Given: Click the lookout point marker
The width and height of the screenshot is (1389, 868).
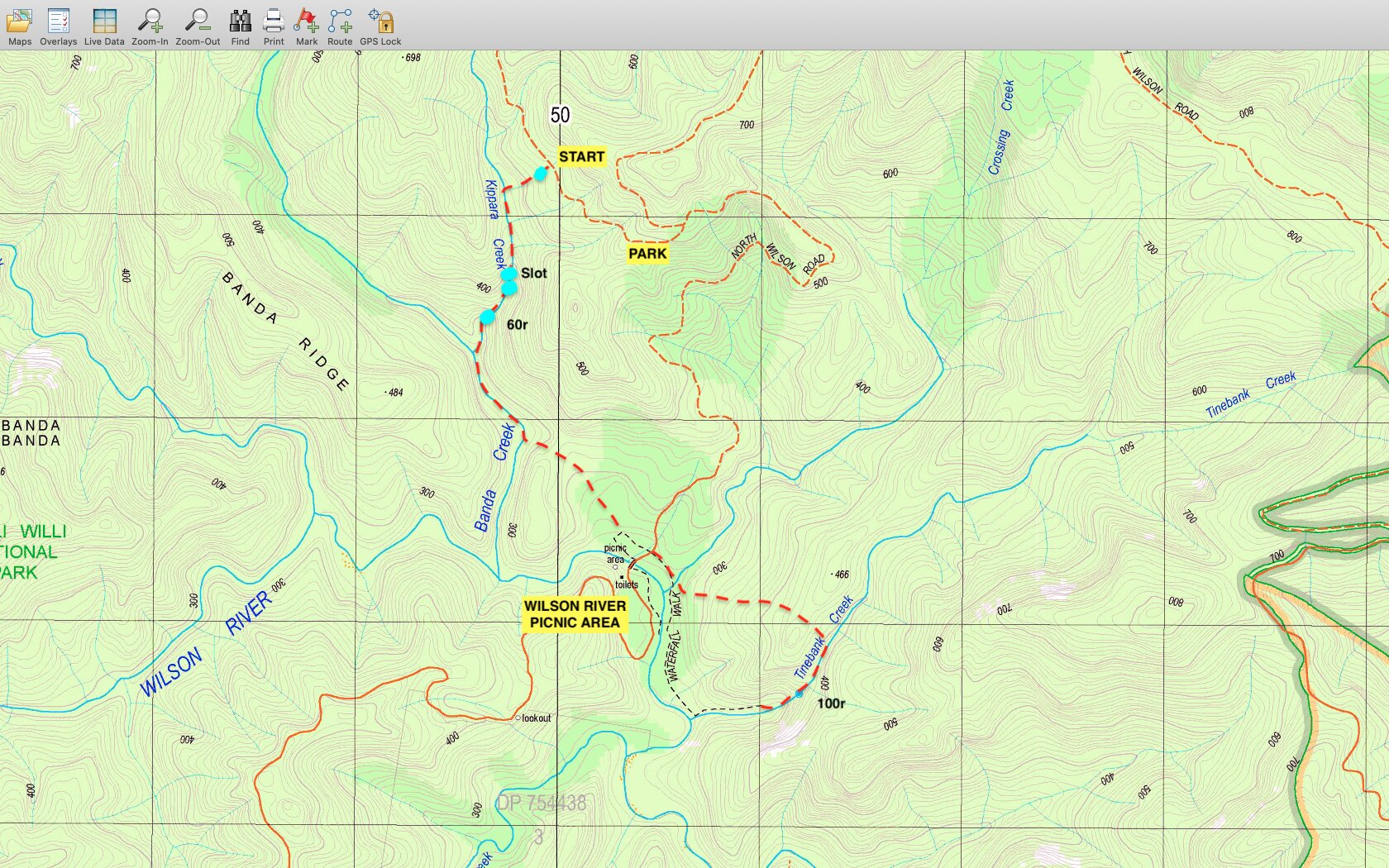Looking at the screenshot, I should point(518,718).
